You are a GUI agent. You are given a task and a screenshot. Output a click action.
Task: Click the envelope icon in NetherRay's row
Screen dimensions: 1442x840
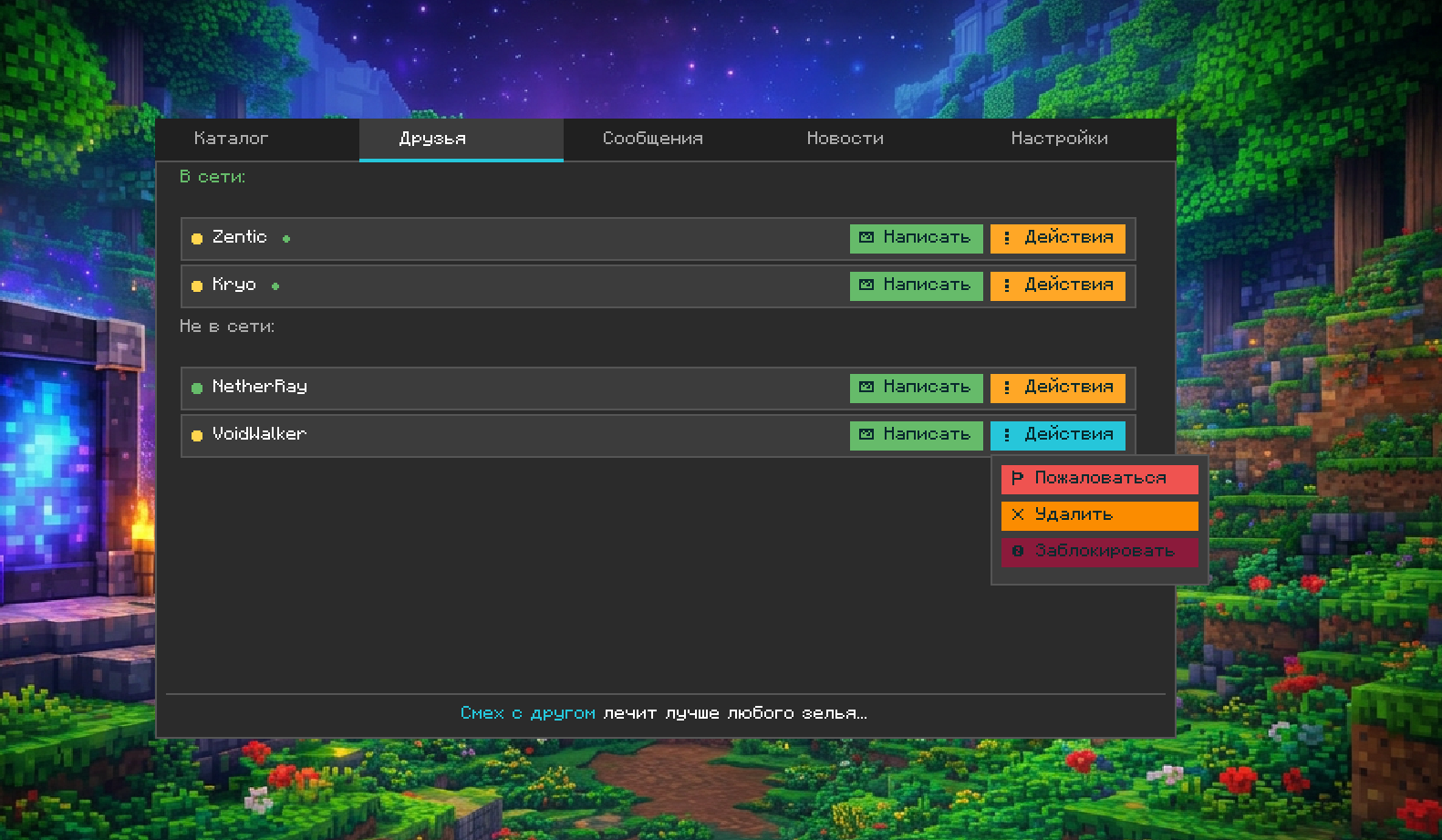(x=866, y=388)
